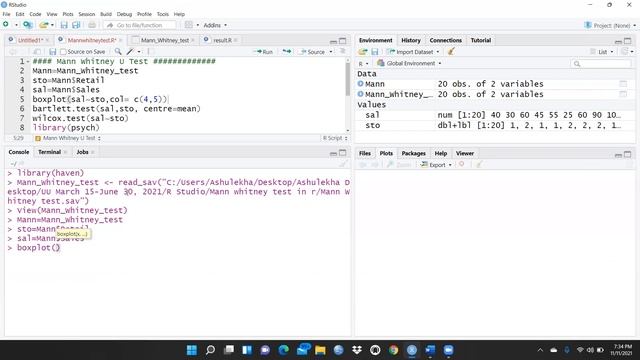Open Windows Start menu
Image resolution: width=640 pixels, height=360 pixels.
(x=191, y=350)
